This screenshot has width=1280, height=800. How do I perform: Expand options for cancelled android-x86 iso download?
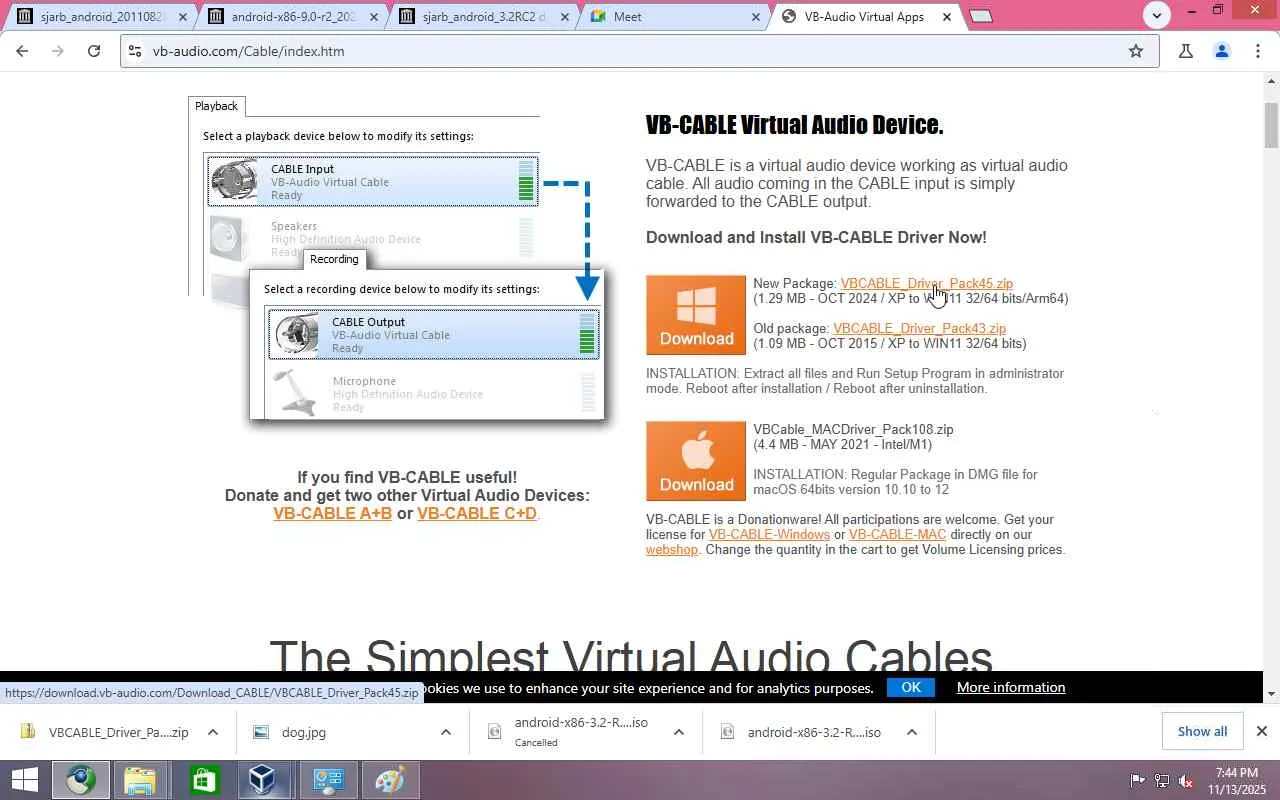pyautogui.click(x=679, y=732)
